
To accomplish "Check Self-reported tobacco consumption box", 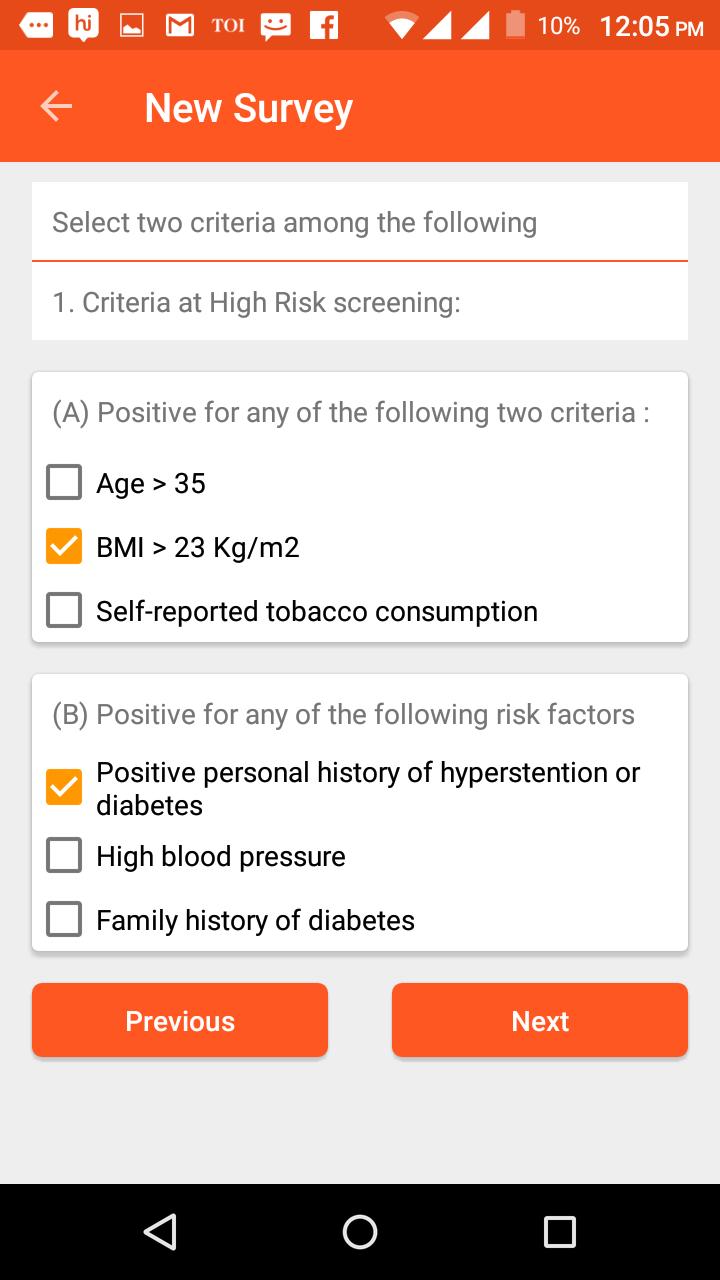I will tap(64, 611).
